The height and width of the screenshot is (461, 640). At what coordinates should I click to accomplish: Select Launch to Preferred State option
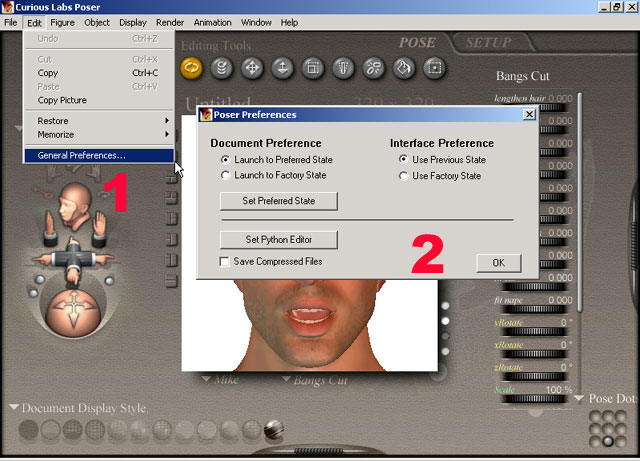point(277,160)
